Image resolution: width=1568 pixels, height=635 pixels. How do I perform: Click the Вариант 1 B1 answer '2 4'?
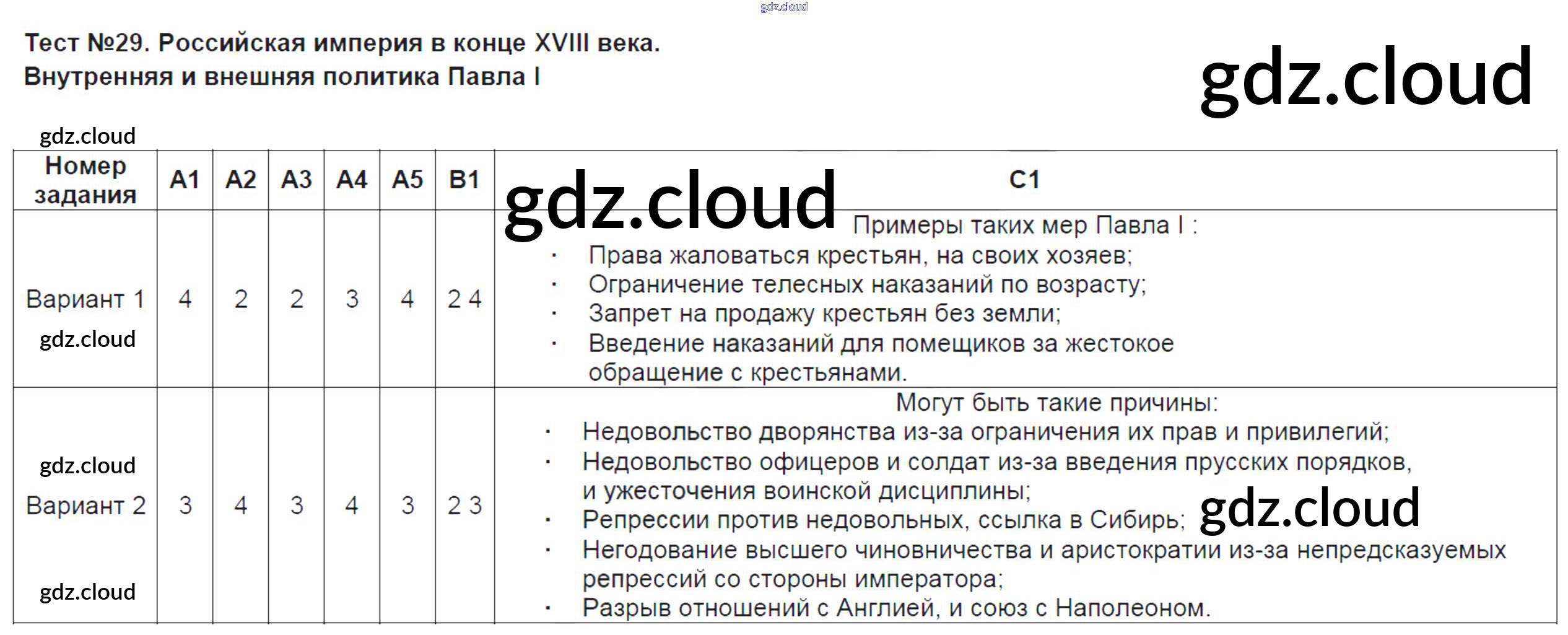pyautogui.click(x=464, y=299)
